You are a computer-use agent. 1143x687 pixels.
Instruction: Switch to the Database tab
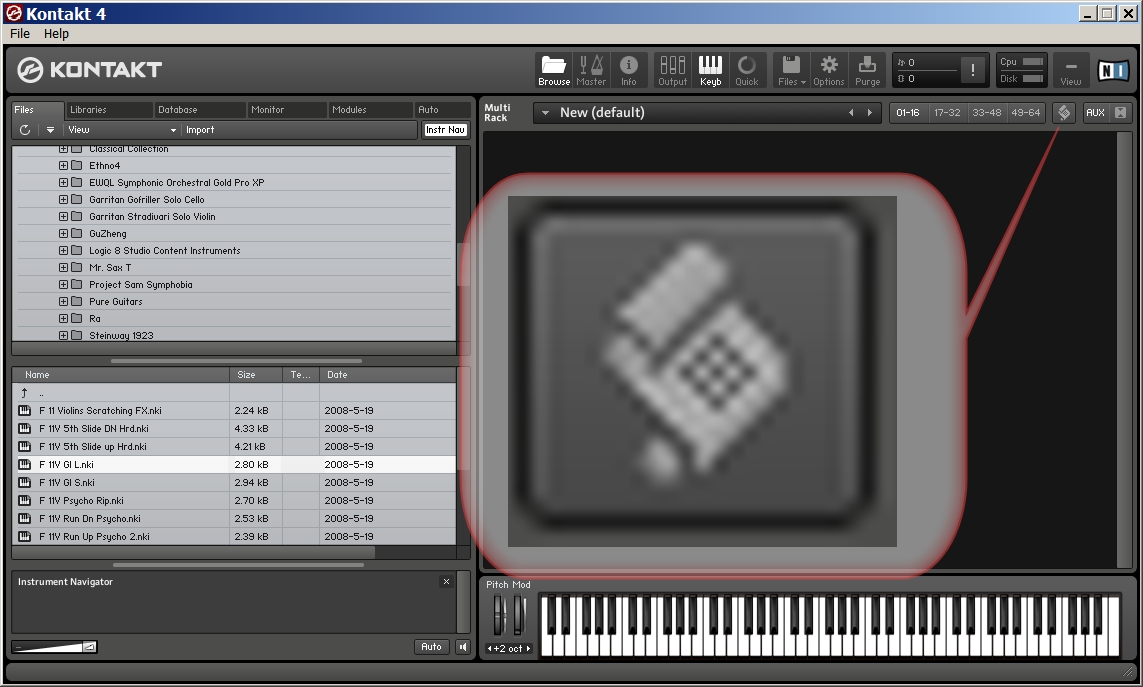tap(199, 109)
